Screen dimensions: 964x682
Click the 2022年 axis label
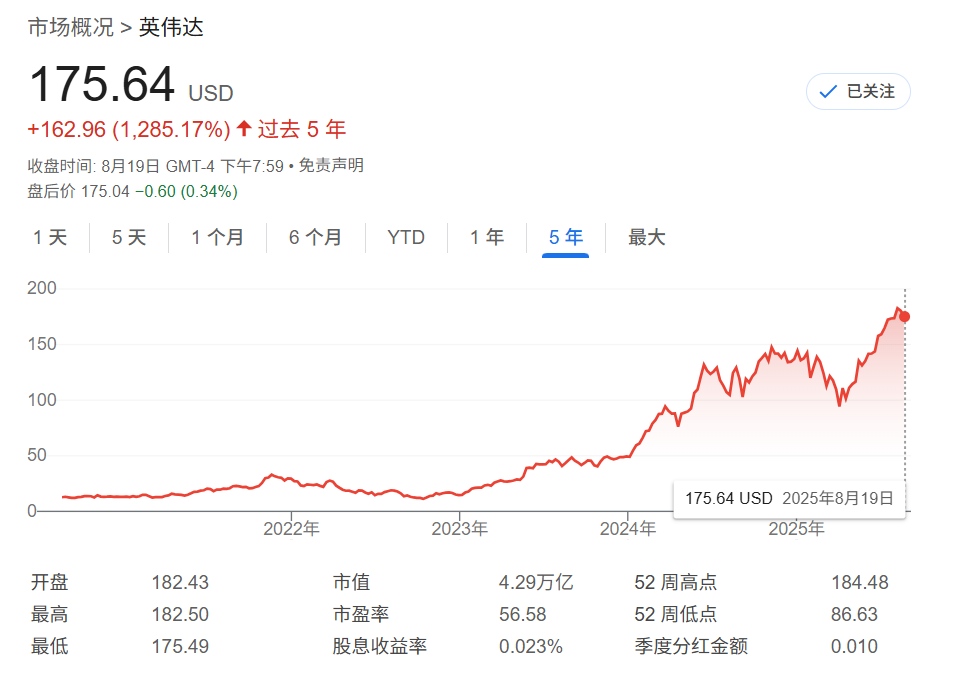(x=291, y=528)
